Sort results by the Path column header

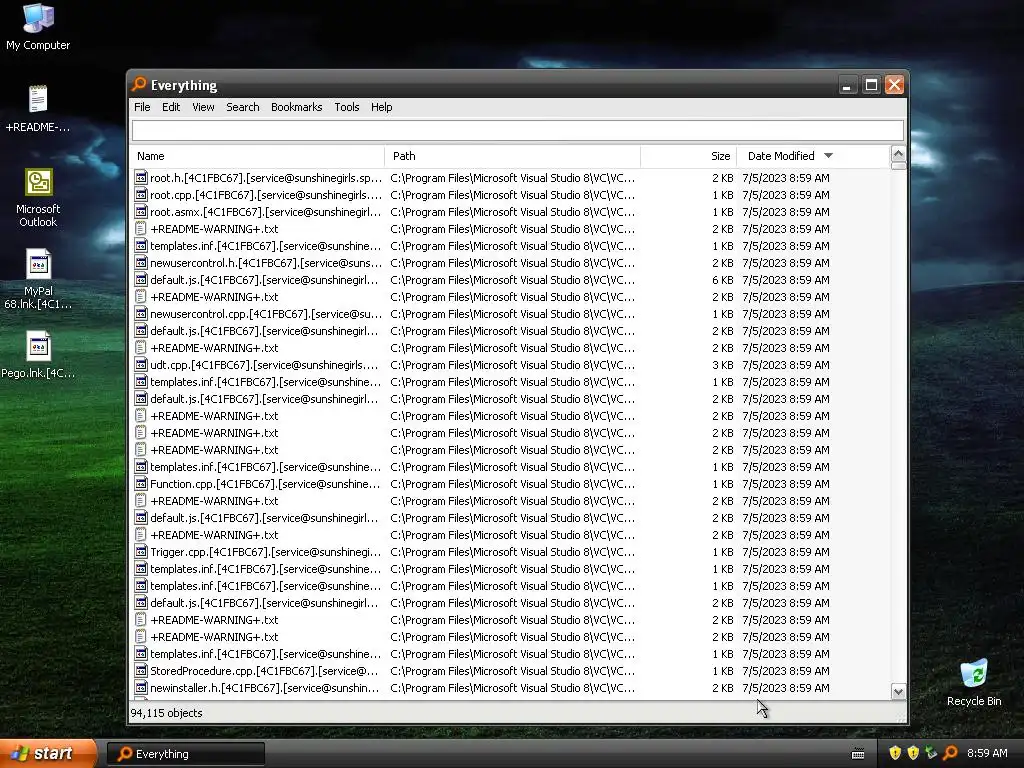(512, 156)
